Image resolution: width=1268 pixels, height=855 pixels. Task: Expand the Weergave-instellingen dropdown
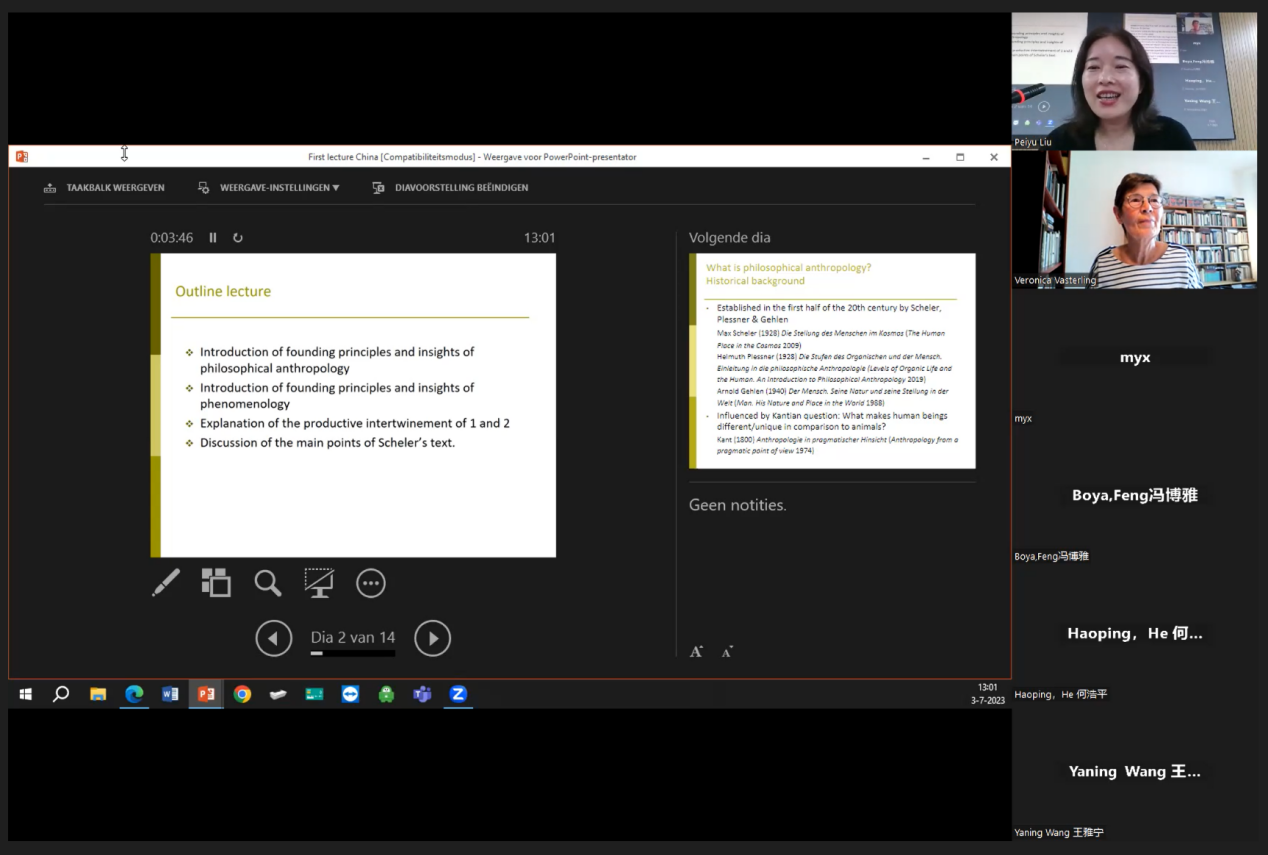click(269, 188)
